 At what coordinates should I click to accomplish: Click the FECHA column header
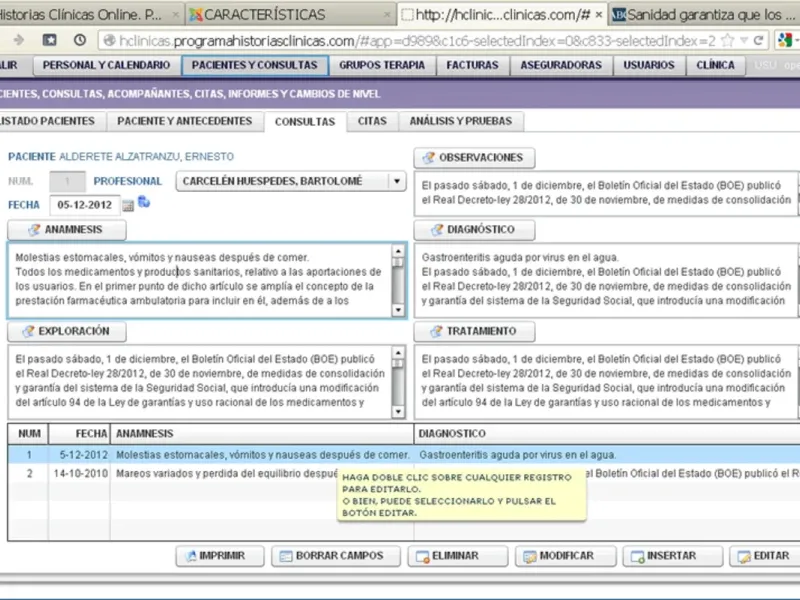pos(80,434)
